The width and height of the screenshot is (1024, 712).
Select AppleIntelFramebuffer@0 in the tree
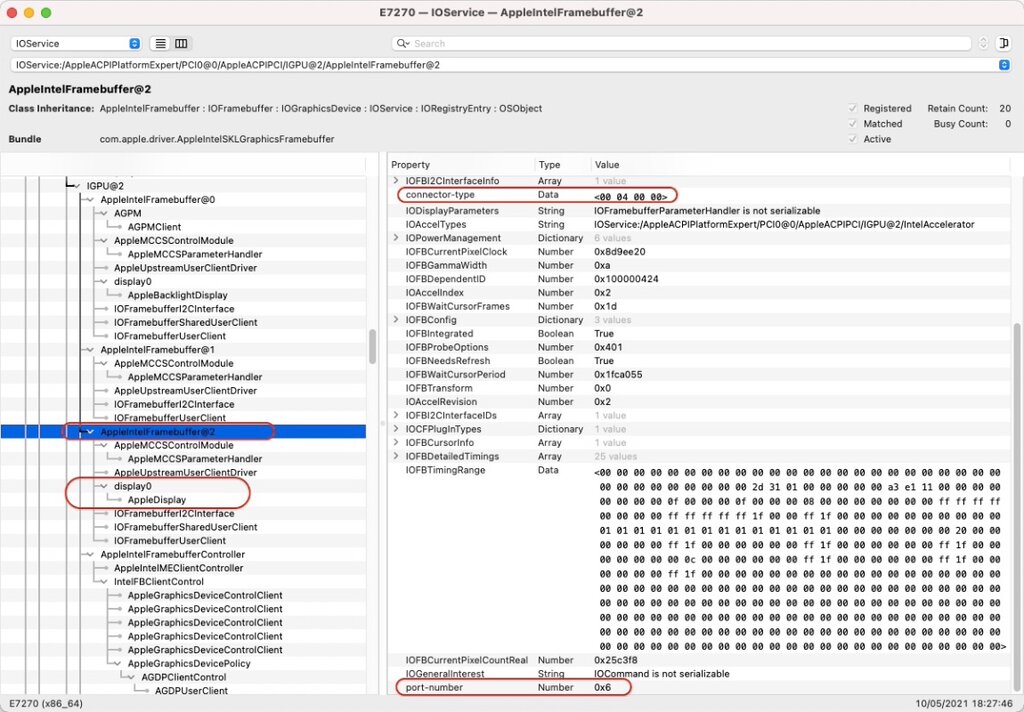[x=156, y=200]
